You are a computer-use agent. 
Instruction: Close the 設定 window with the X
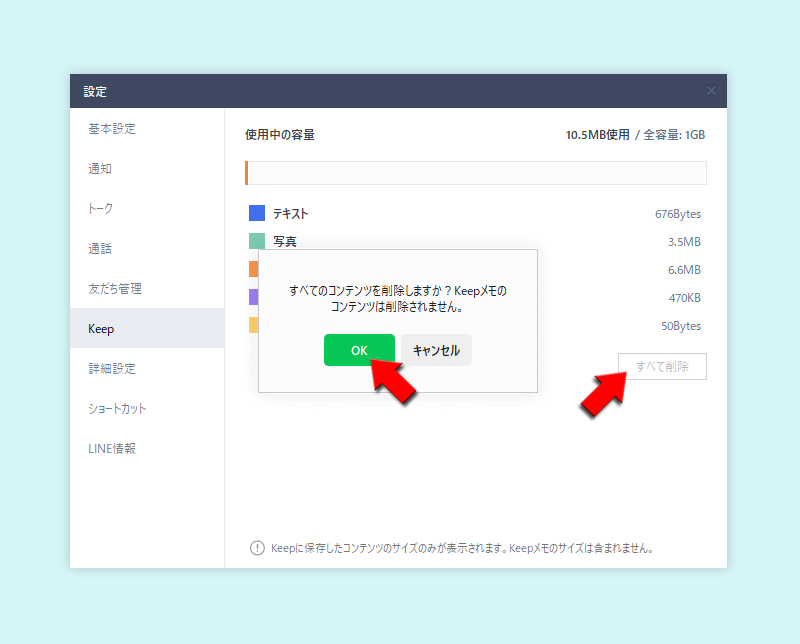tap(712, 90)
